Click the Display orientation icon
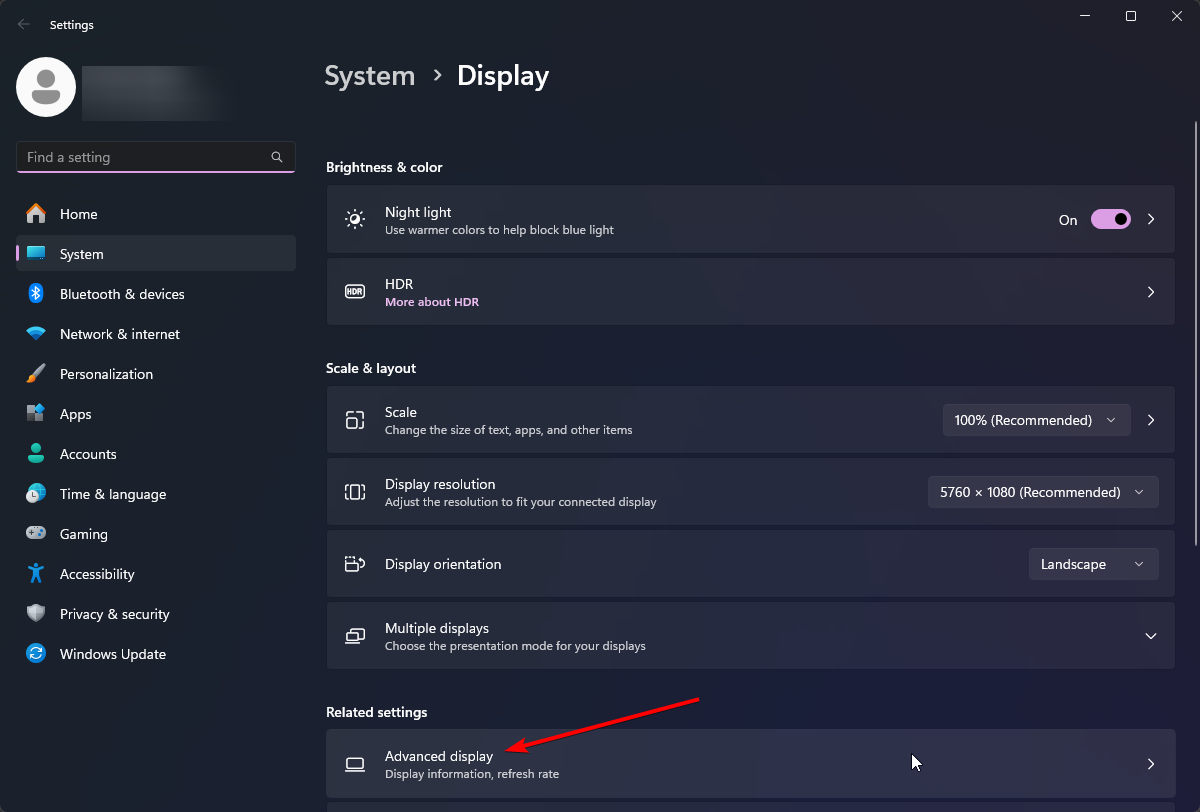 click(355, 564)
